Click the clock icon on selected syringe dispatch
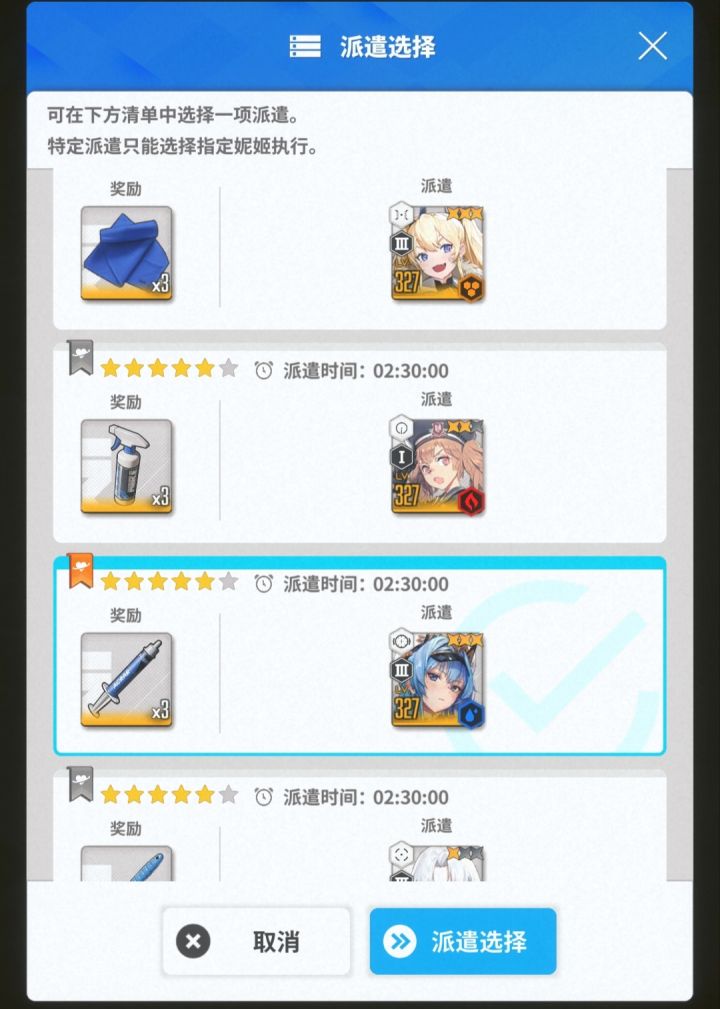 pyautogui.click(x=264, y=584)
